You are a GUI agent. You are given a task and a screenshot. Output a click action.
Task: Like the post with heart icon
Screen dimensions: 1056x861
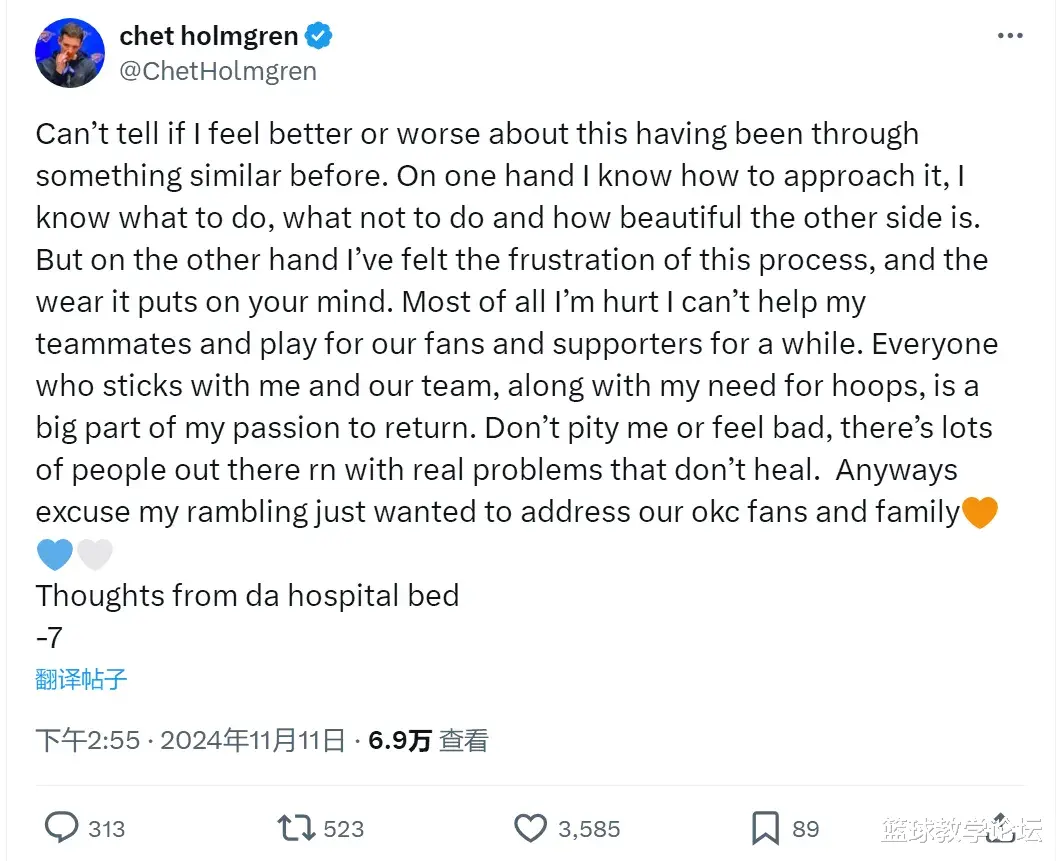point(531,828)
